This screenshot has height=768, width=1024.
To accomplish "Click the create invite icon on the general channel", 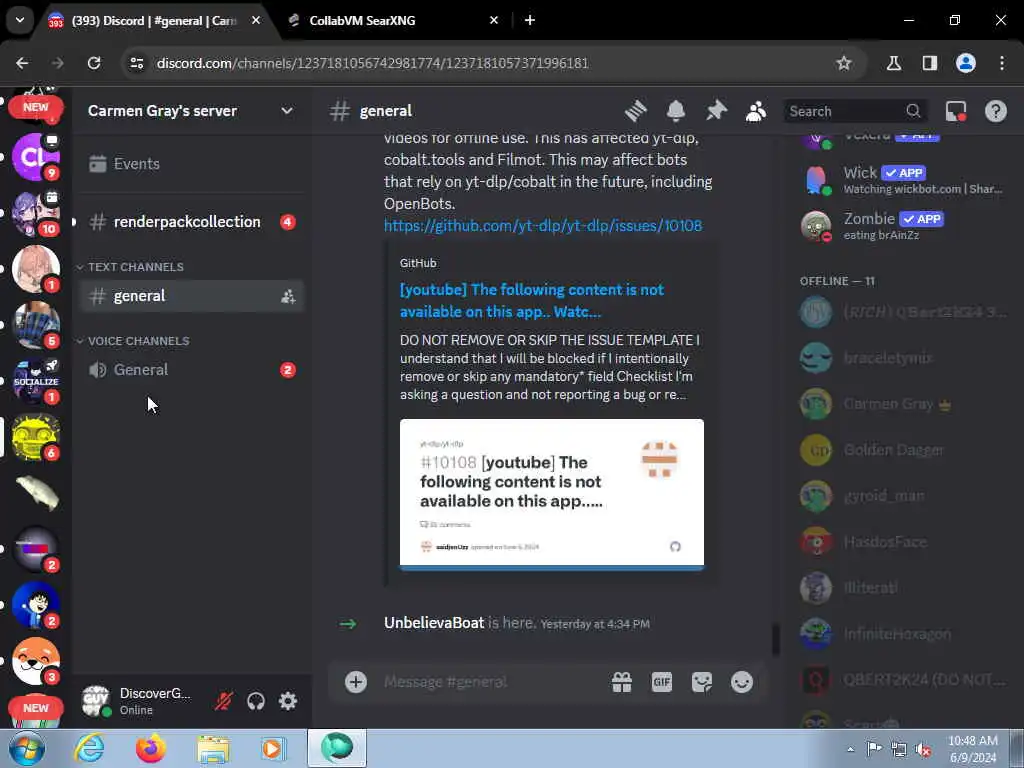I will coord(288,296).
